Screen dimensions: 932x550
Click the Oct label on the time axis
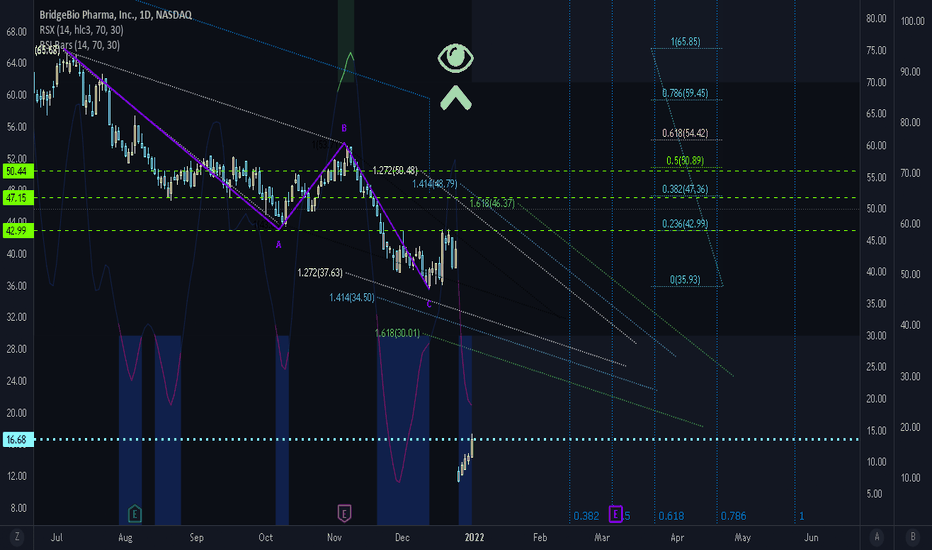[x=266, y=538]
